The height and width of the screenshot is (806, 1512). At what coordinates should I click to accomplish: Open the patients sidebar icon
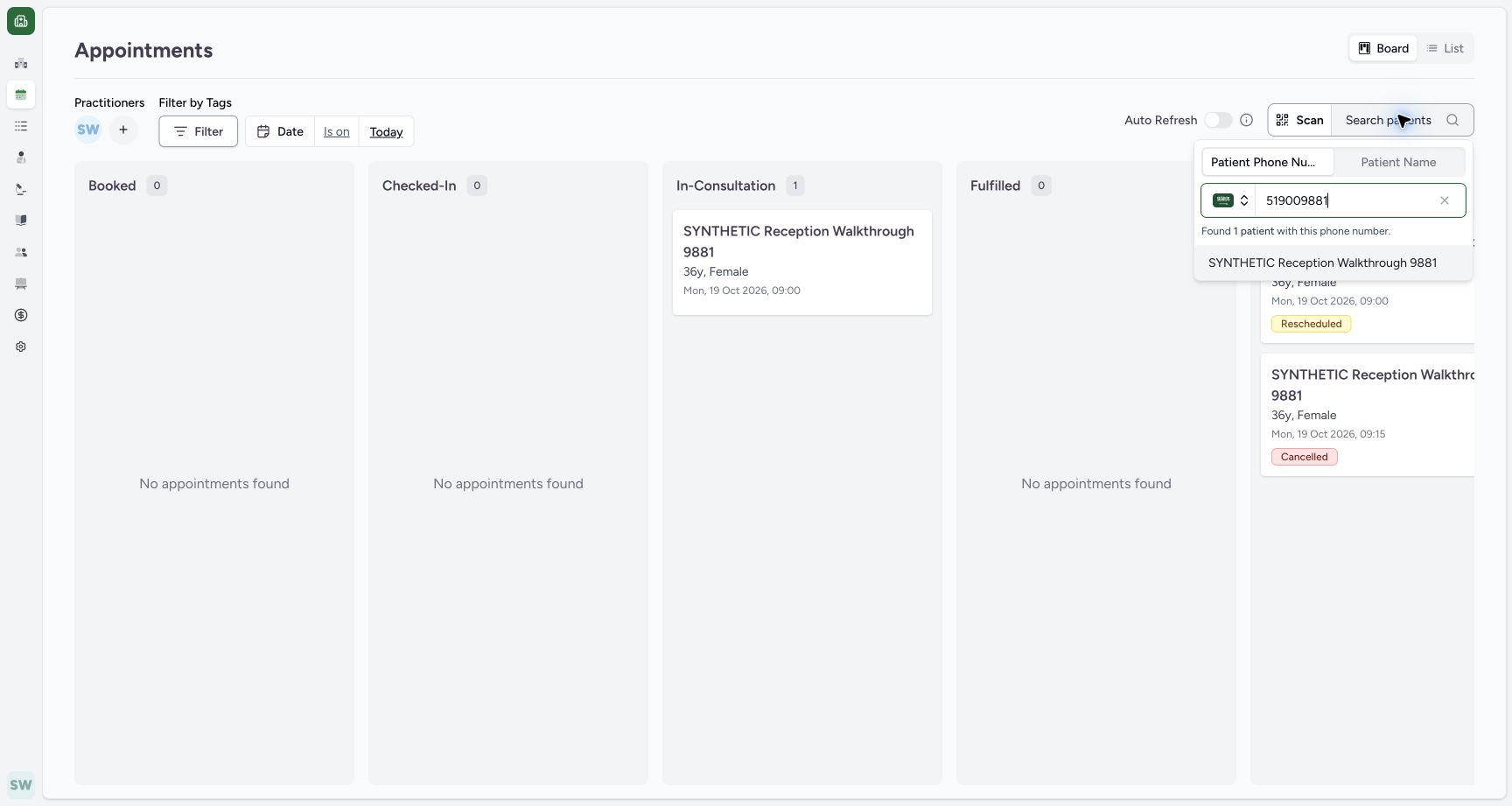tap(21, 158)
